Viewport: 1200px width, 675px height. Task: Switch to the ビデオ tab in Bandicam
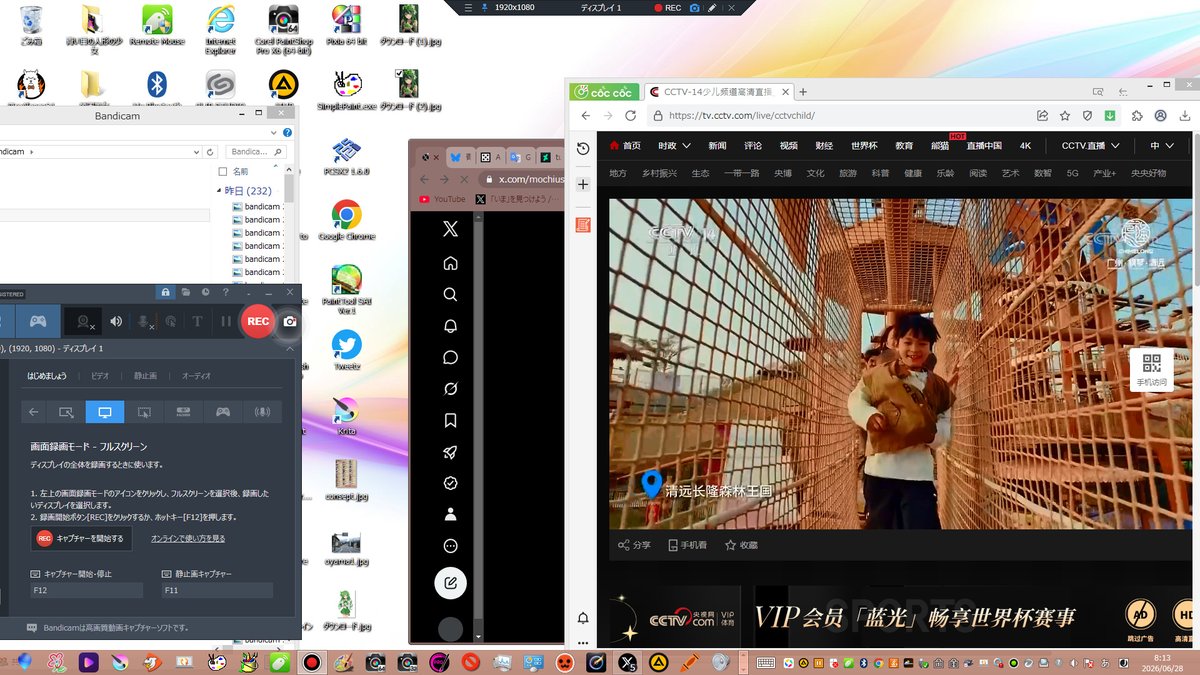point(100,376)
